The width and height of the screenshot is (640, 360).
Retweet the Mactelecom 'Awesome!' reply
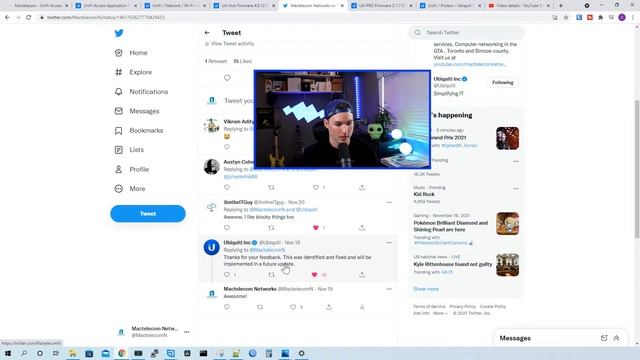pyautogui.click(x=260, y=307)
